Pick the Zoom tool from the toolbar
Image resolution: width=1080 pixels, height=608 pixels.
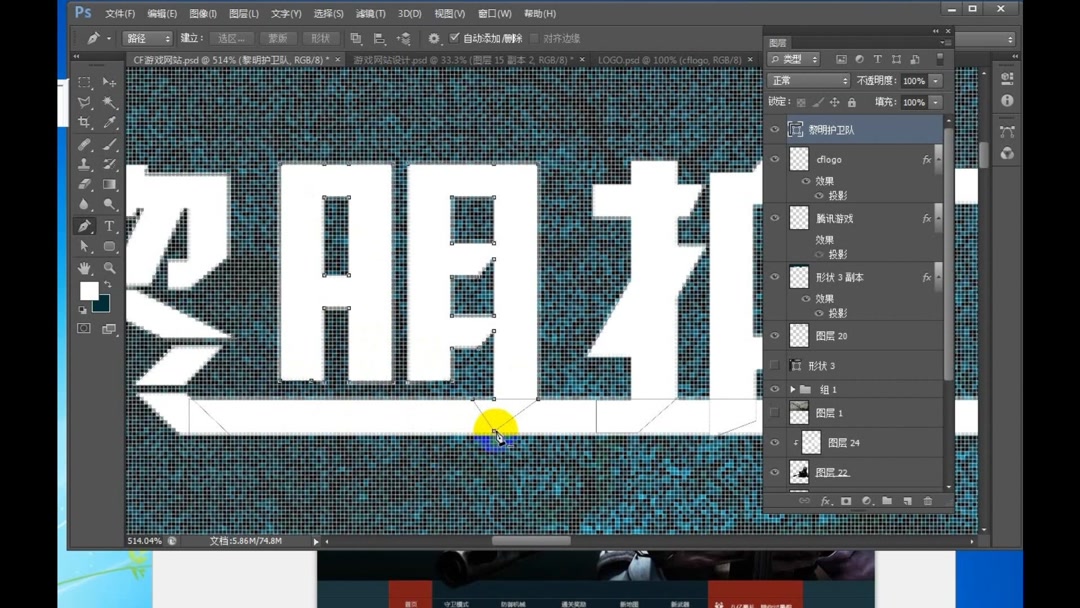(108, 267)
